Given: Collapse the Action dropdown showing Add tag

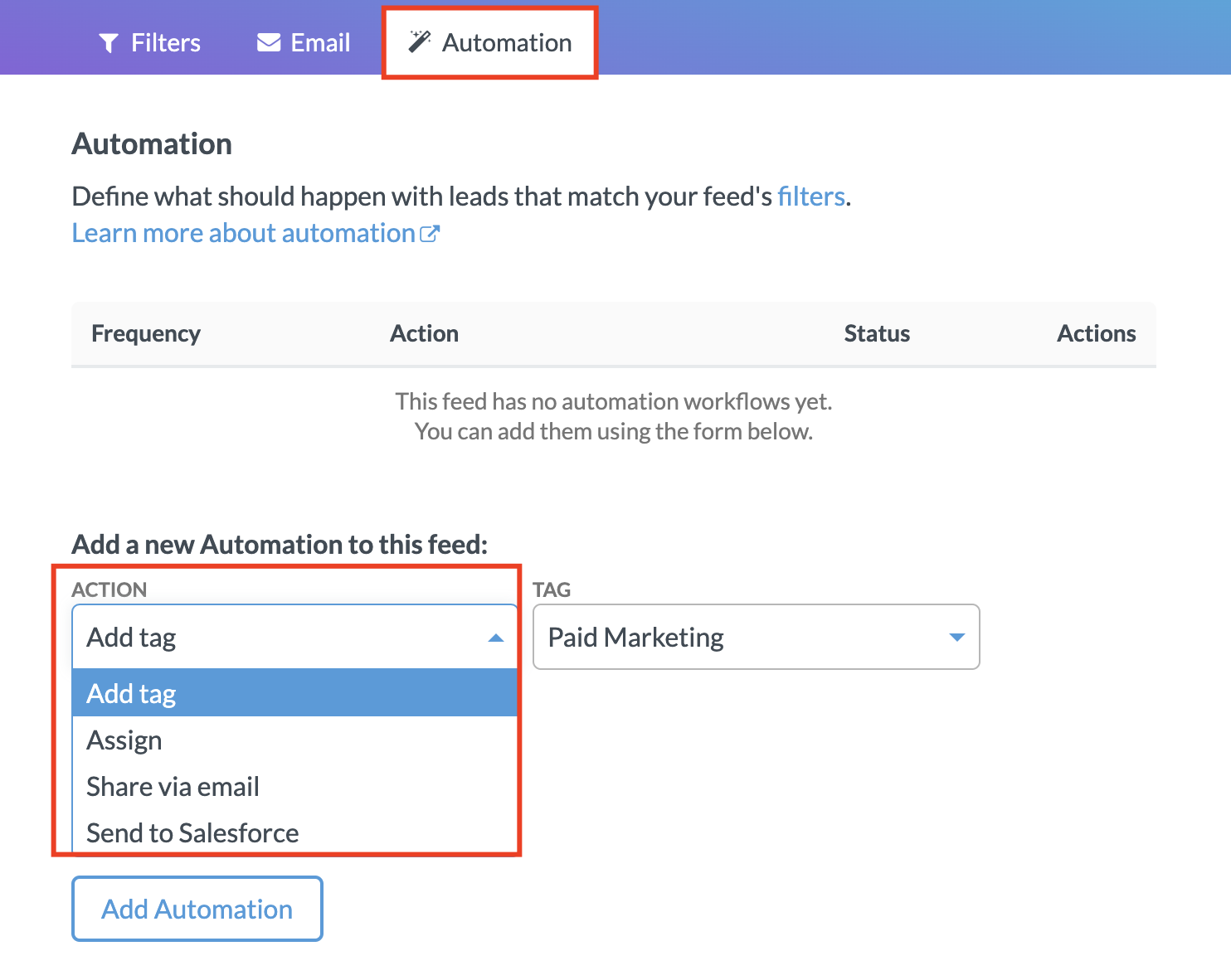Looking at the screenshot, I should [x=294, y=637].
